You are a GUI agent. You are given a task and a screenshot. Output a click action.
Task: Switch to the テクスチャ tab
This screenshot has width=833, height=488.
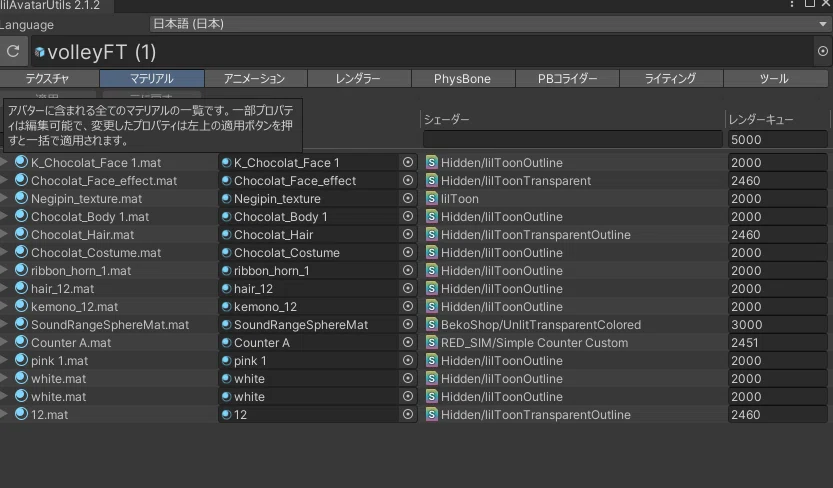click(x=49, y=79)
